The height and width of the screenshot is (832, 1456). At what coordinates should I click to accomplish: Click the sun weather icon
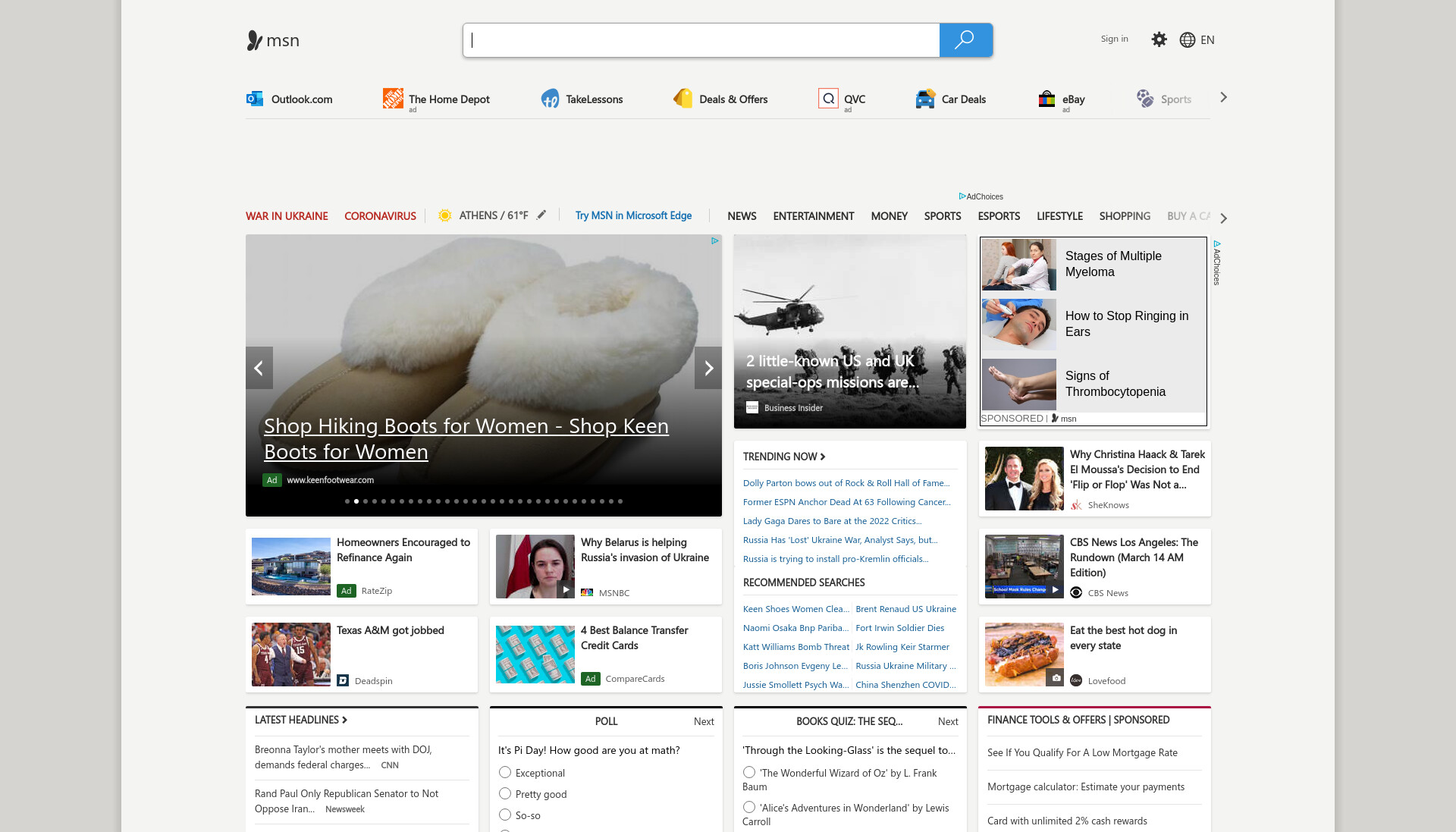pyautogui.click(x=445, y=215)
